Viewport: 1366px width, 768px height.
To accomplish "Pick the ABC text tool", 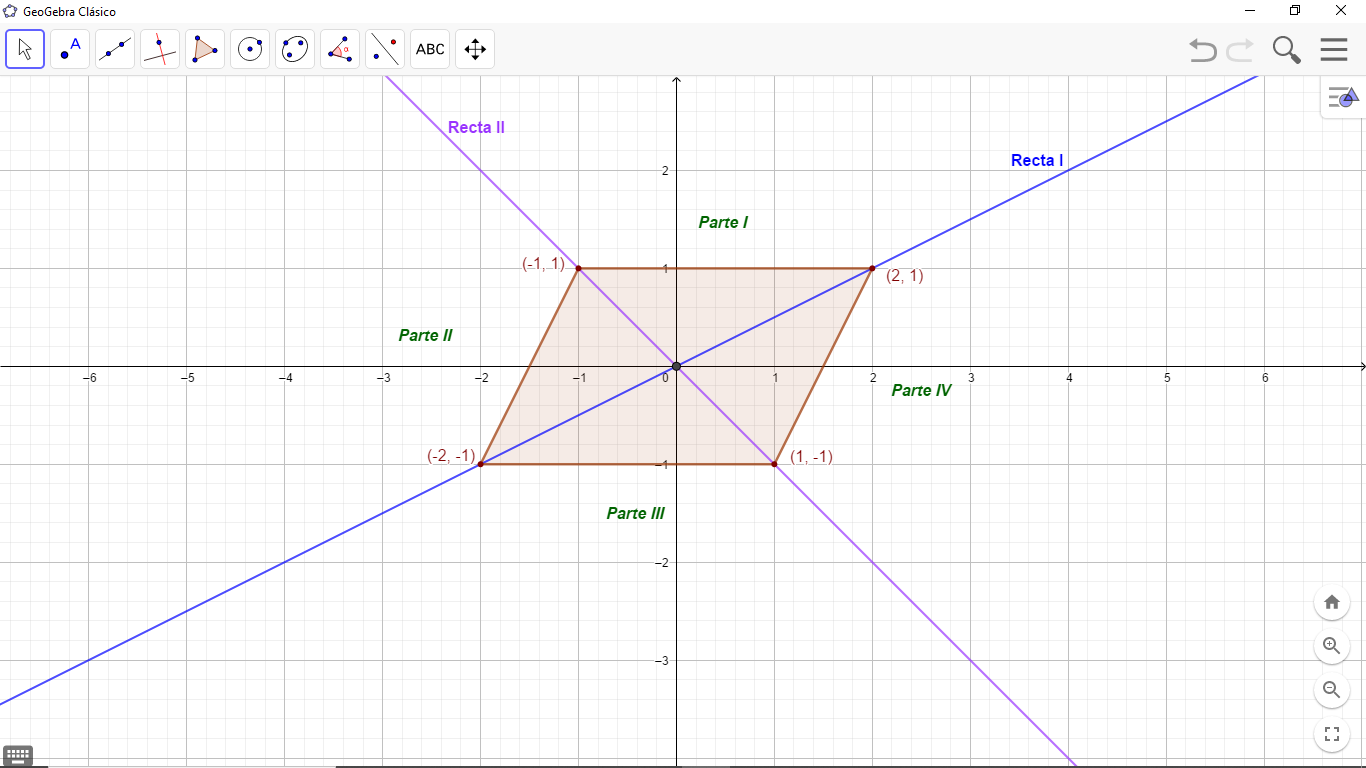I will click(430, 49).
